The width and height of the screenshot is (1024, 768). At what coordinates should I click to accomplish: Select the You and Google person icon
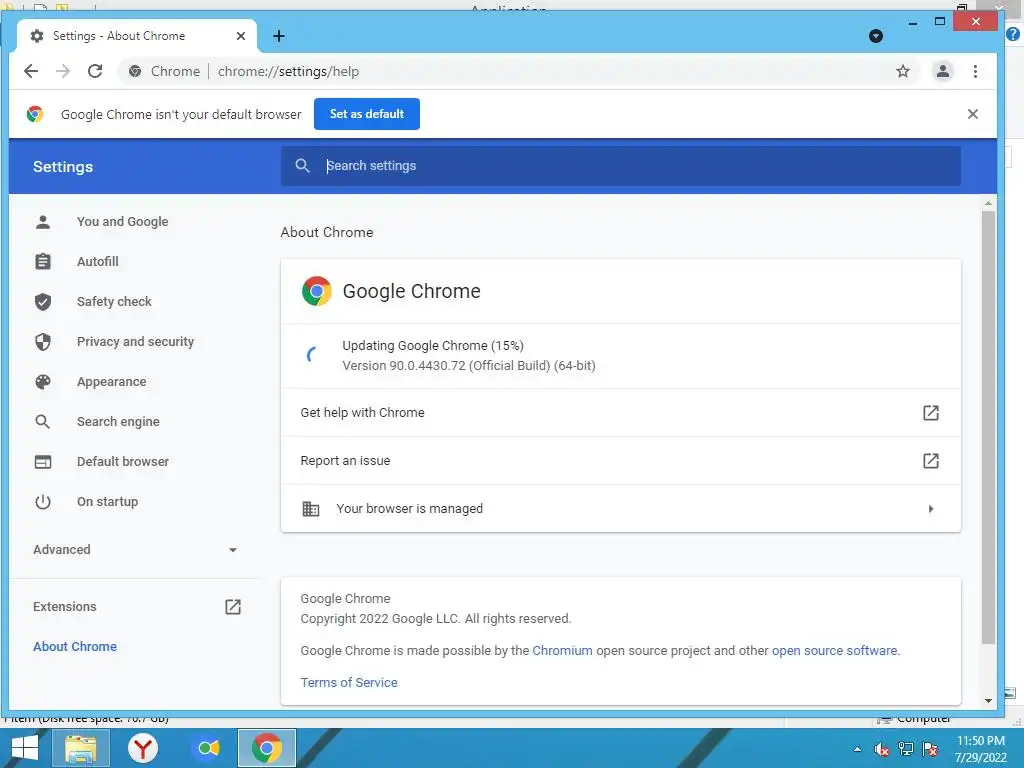tap(42, 222)
